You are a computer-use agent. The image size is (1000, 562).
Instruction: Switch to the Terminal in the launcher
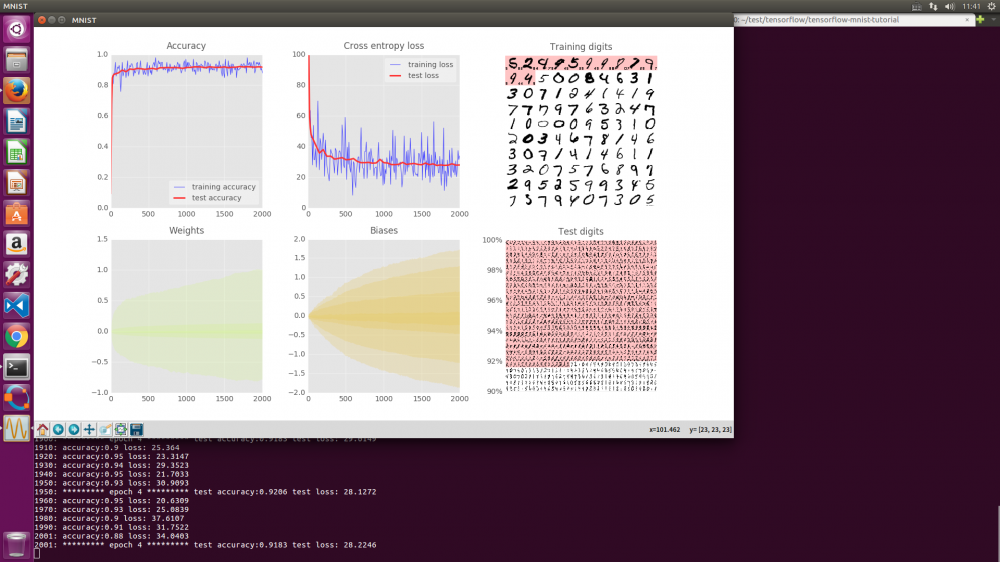16,367
